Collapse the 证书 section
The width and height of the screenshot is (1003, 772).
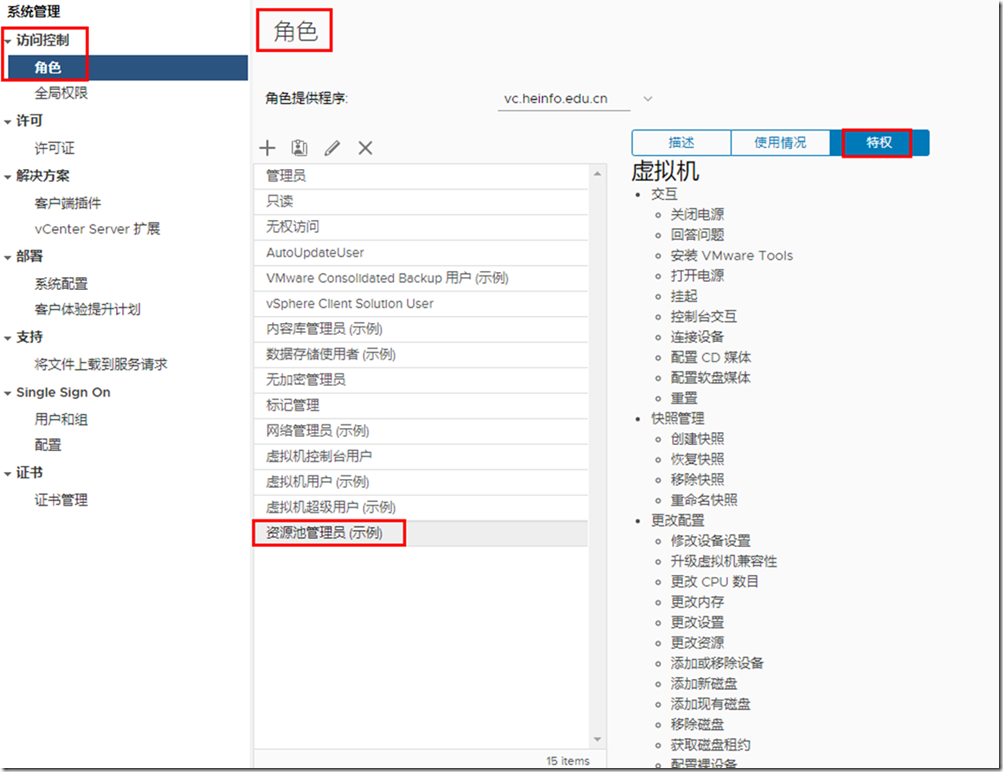[x=8, y=474]
